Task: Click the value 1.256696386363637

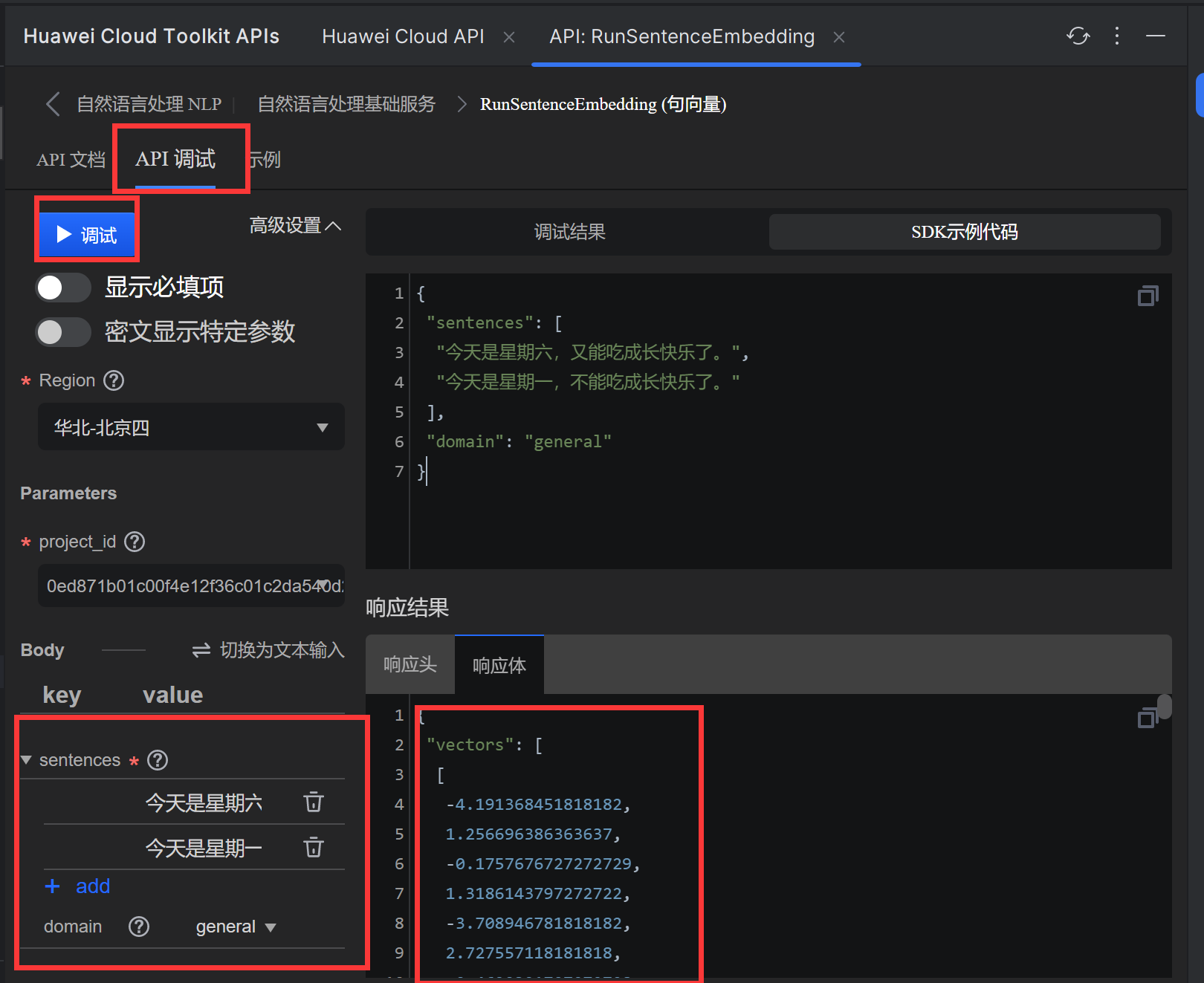Action: click(x=528, y=834)
